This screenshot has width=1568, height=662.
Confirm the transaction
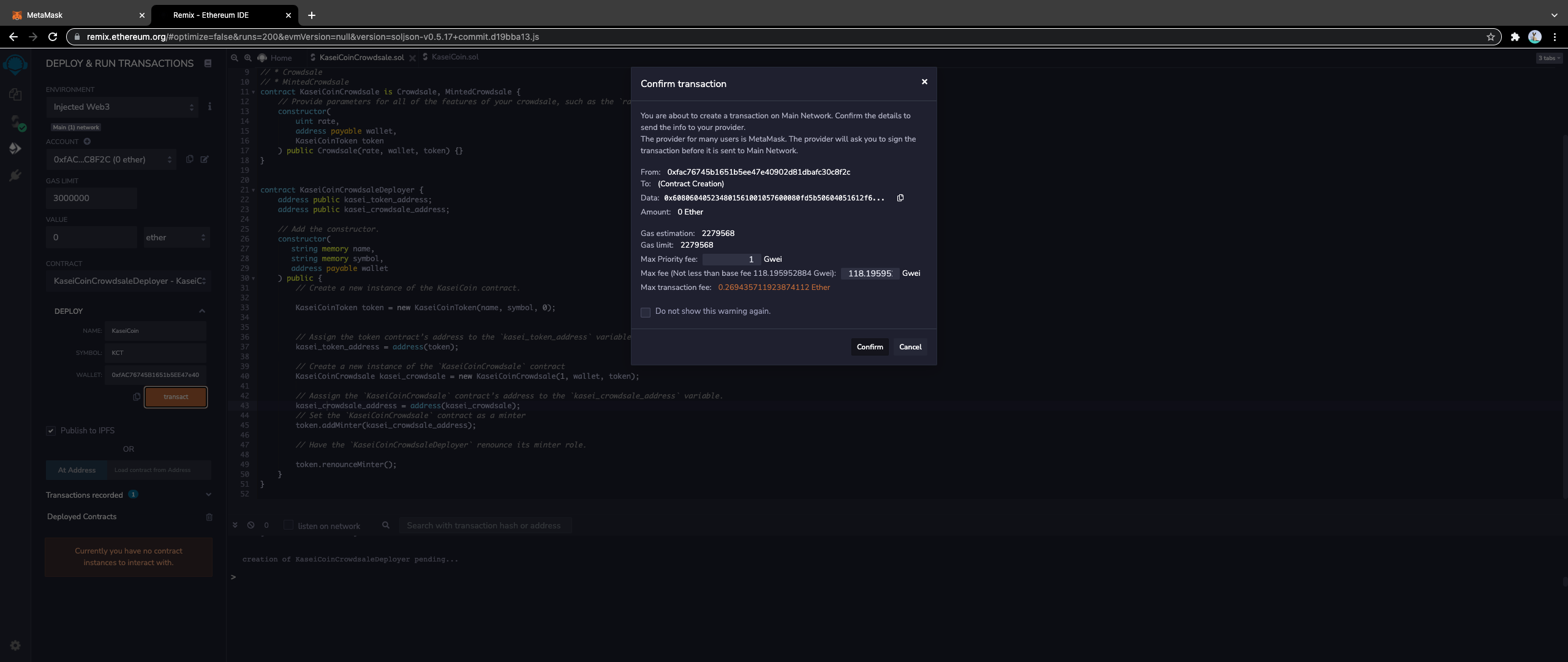[x=870, y=347]
